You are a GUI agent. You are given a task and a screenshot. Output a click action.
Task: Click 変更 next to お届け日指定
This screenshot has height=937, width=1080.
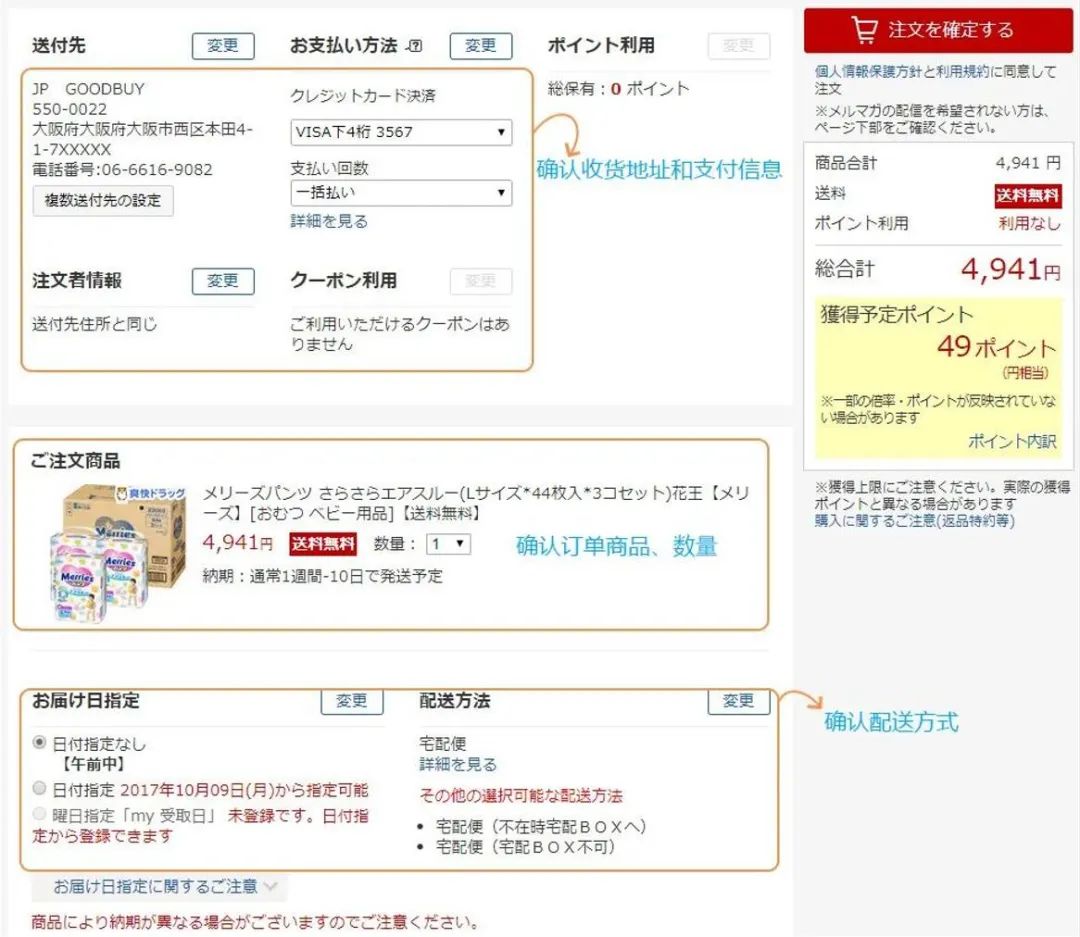coord(352,702)
